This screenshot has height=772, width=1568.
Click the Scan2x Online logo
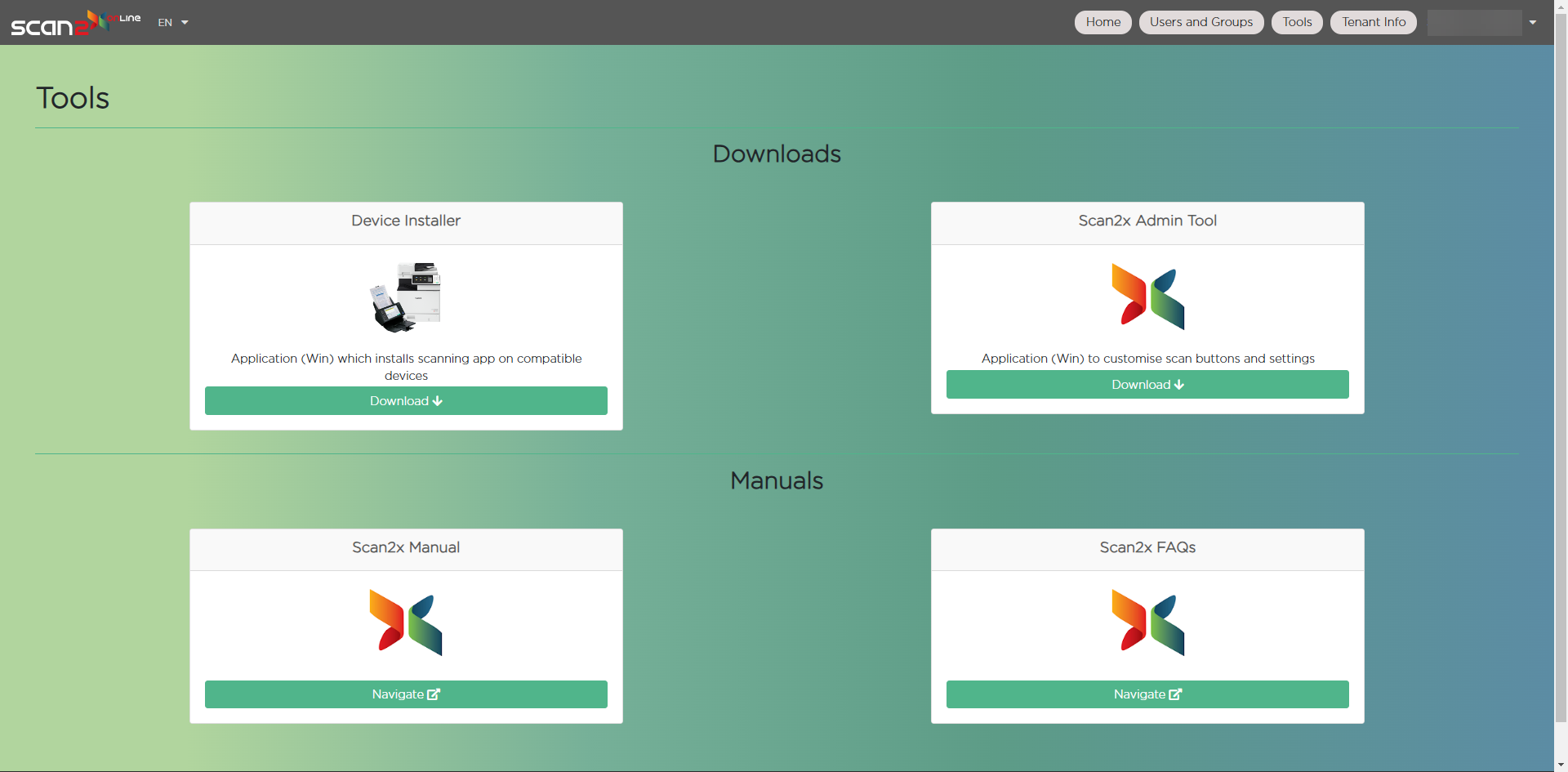(75, 23)
